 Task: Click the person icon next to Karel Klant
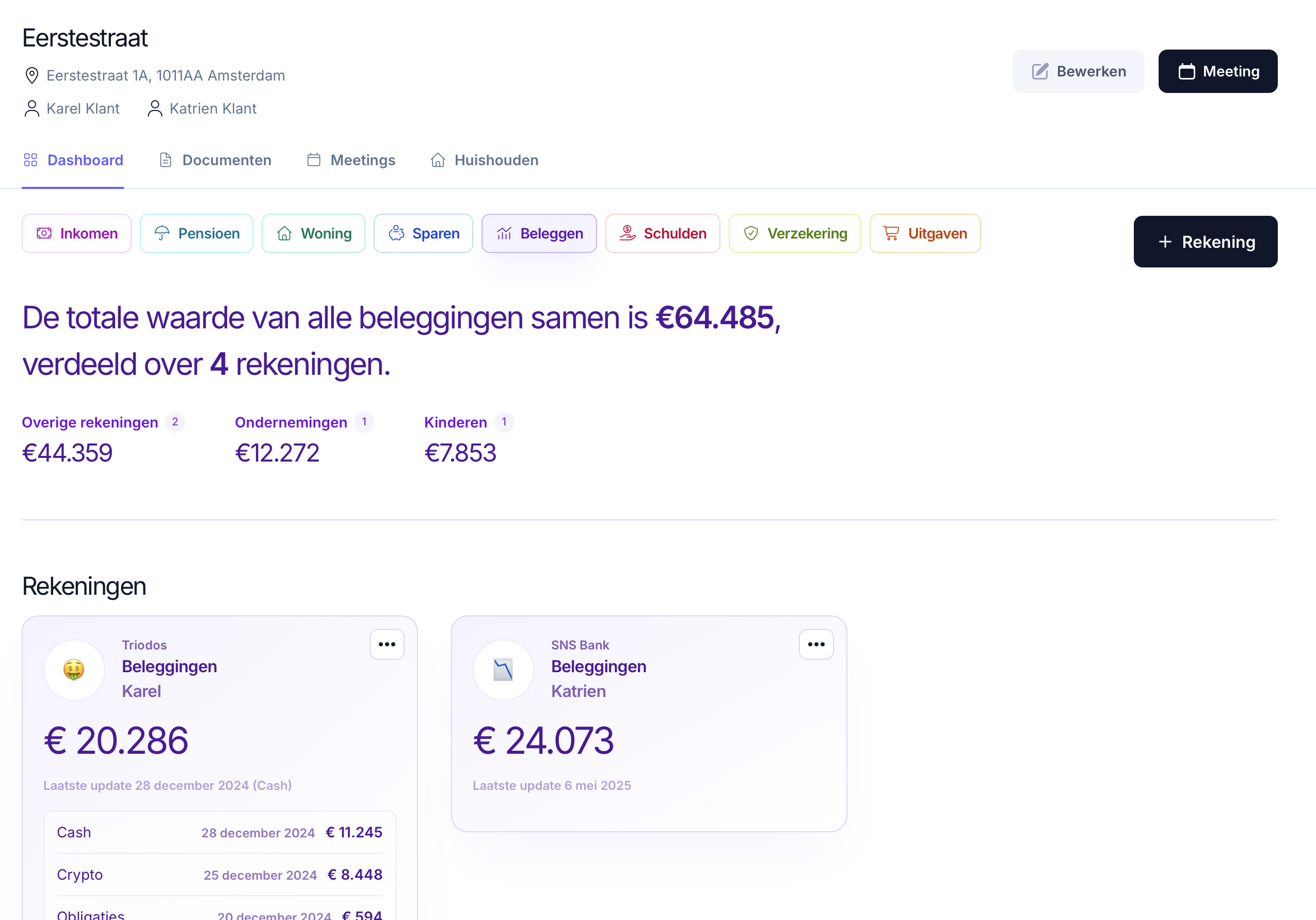click(31, 108)
